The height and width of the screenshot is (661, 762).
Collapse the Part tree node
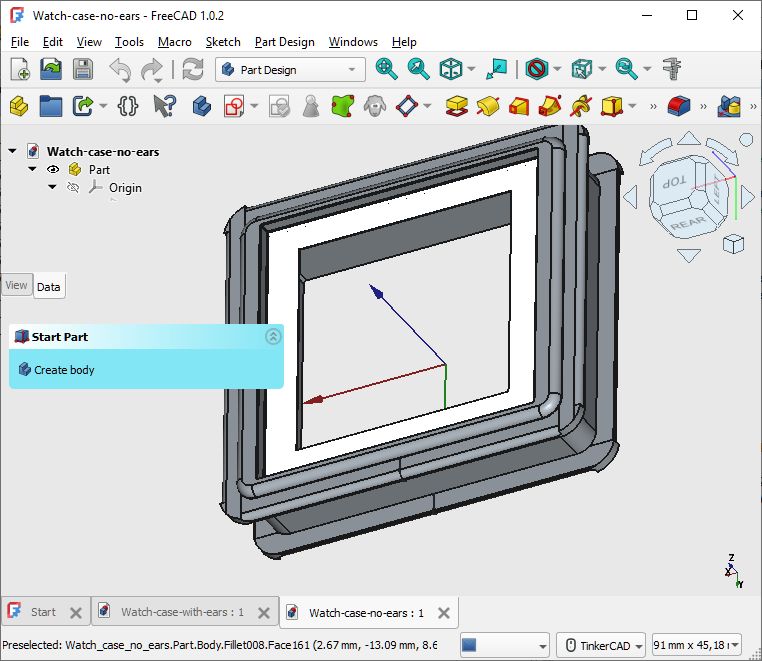33,169
